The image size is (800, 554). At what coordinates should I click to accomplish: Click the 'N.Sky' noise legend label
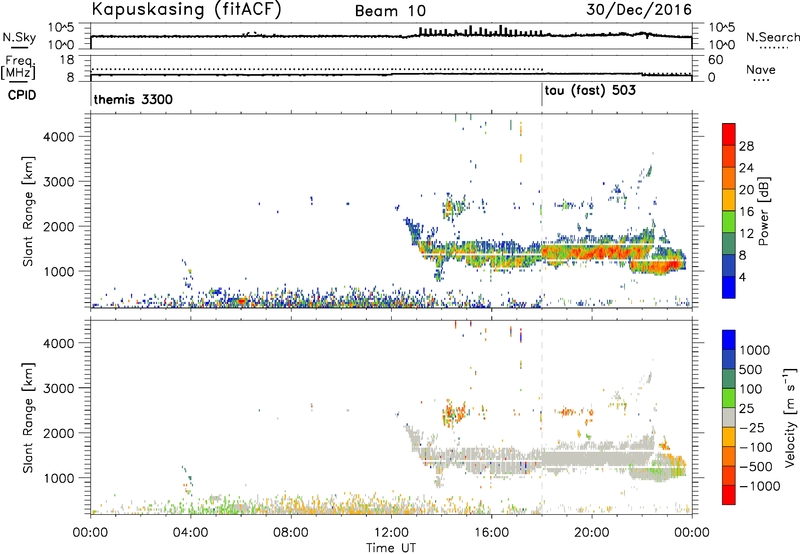point(19,37)
